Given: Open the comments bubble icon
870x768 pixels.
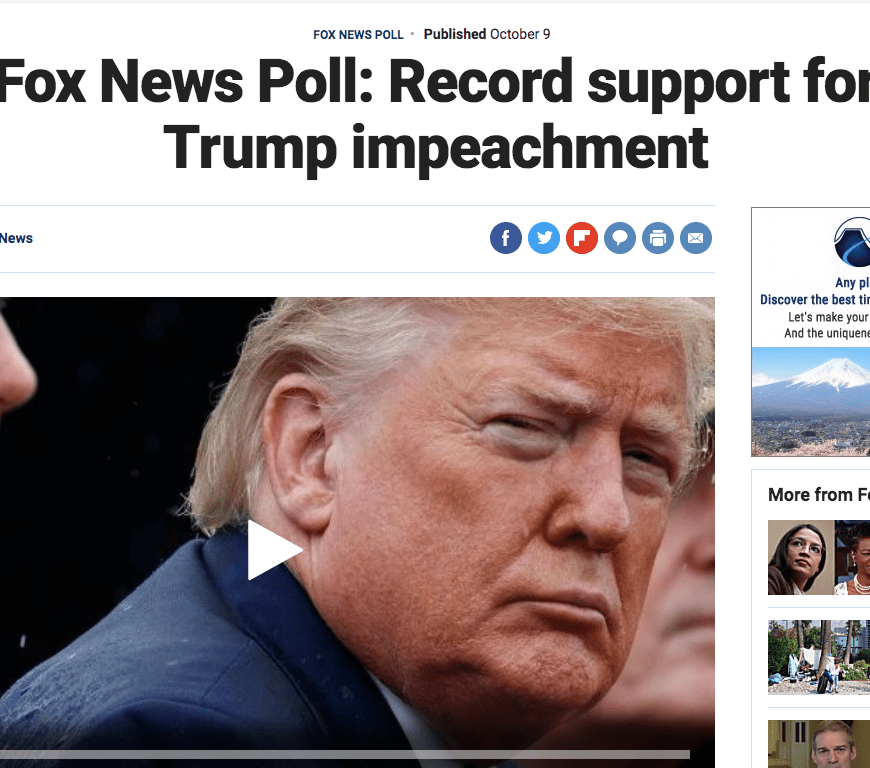Looking at the screenshot, I should click(620, 238).
